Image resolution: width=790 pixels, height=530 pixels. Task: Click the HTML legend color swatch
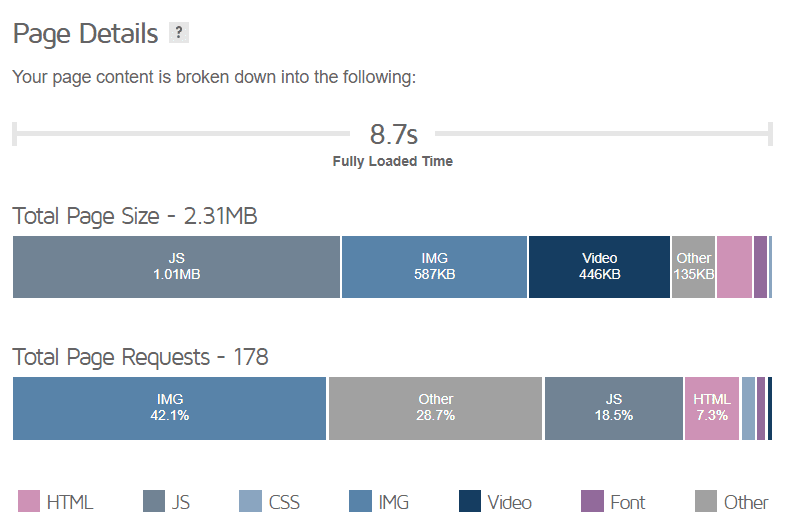[29, 501]
